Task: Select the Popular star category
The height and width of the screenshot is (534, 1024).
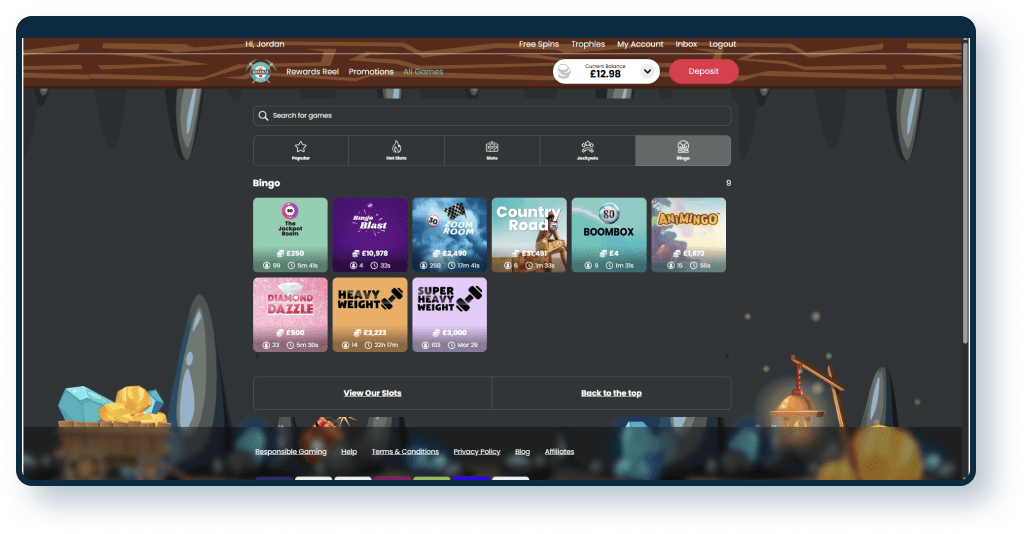Action: point(301,150)
